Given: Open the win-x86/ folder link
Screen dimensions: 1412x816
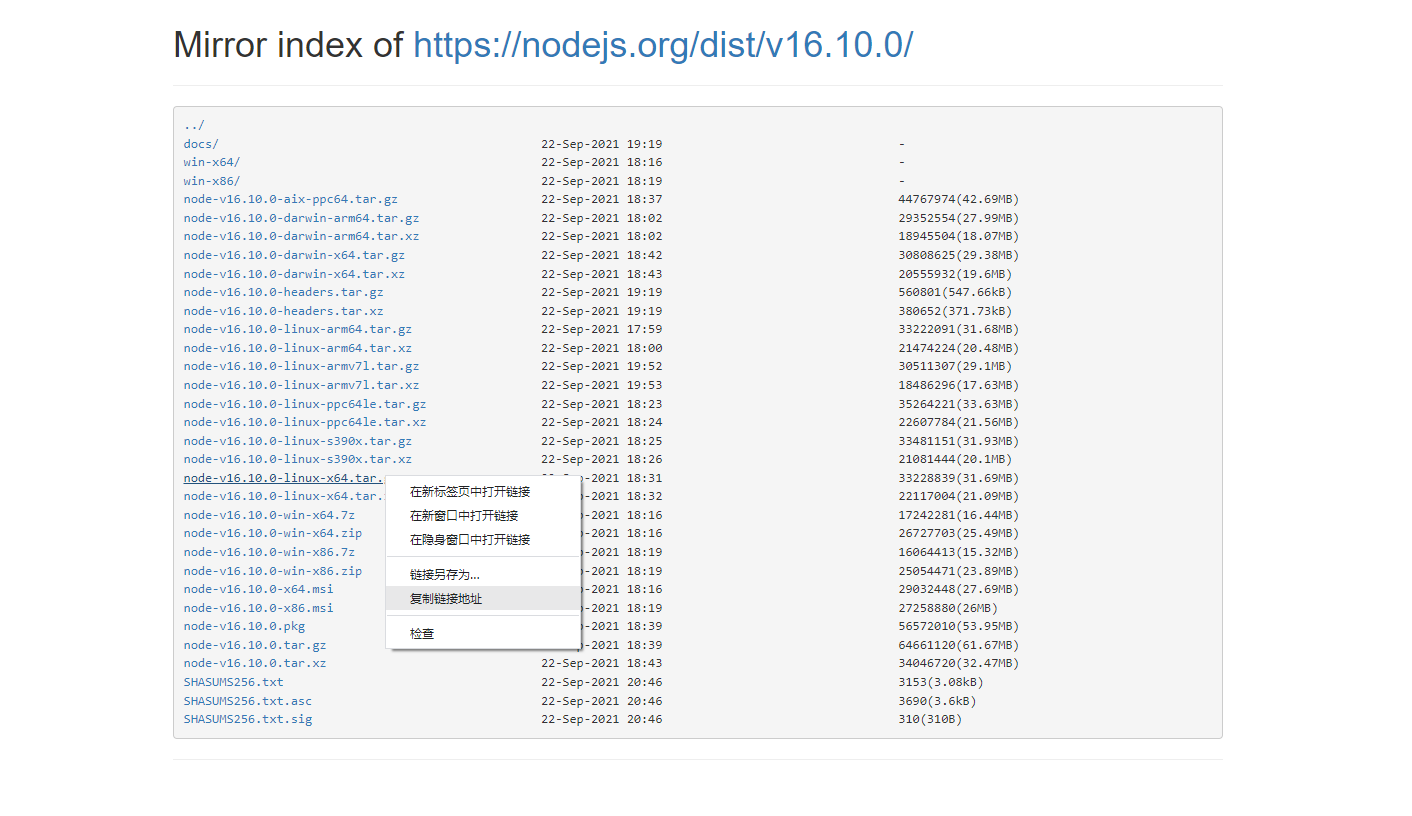Looking at the screenshot, I should click(212, 181).
